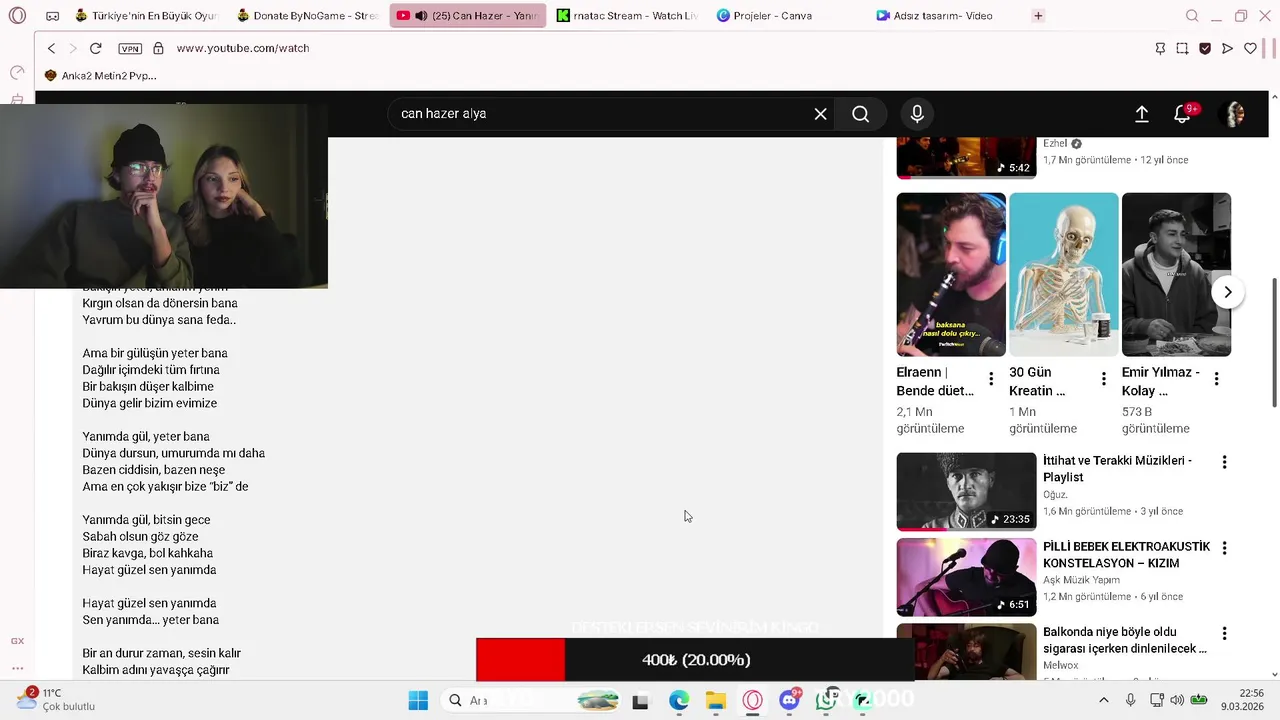Screen dimensions: 1280x720
Task: Start voice search with microphone
Action: (x=917, y=114)
